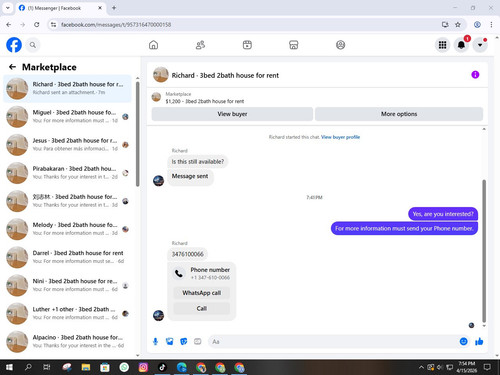Open the Marketplace storefront icon
Viewport: 500px width, 375px height.
click(x=294, y=45)
